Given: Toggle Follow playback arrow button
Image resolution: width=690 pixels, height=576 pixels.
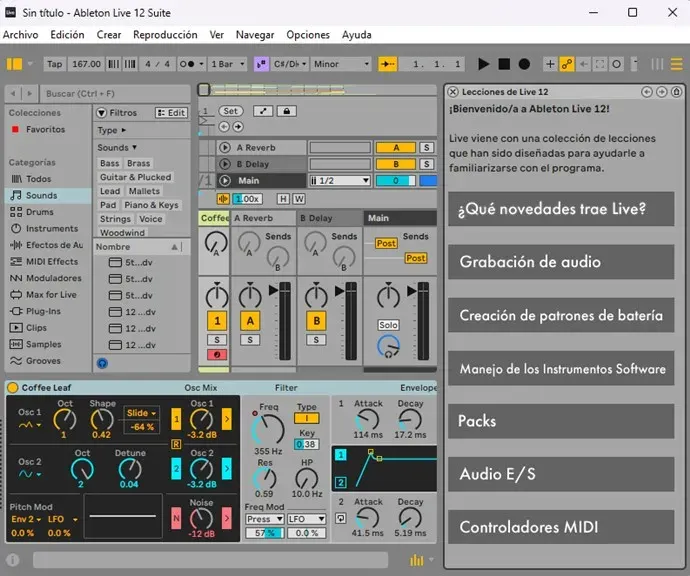Looking at the screenshot, I should (x=387, y=64).
